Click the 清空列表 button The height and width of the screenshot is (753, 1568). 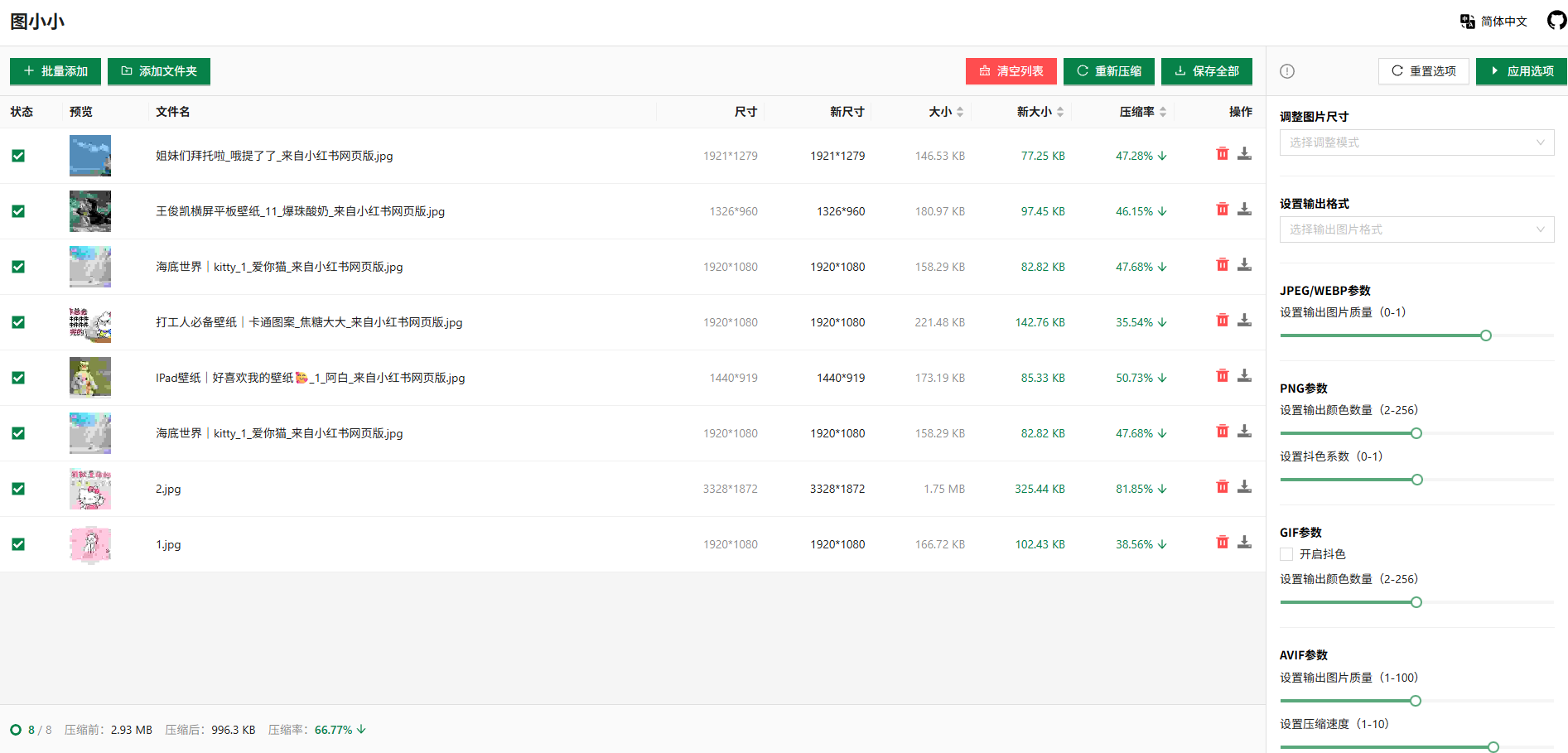pyautogui.click(x=1011, y=71)
